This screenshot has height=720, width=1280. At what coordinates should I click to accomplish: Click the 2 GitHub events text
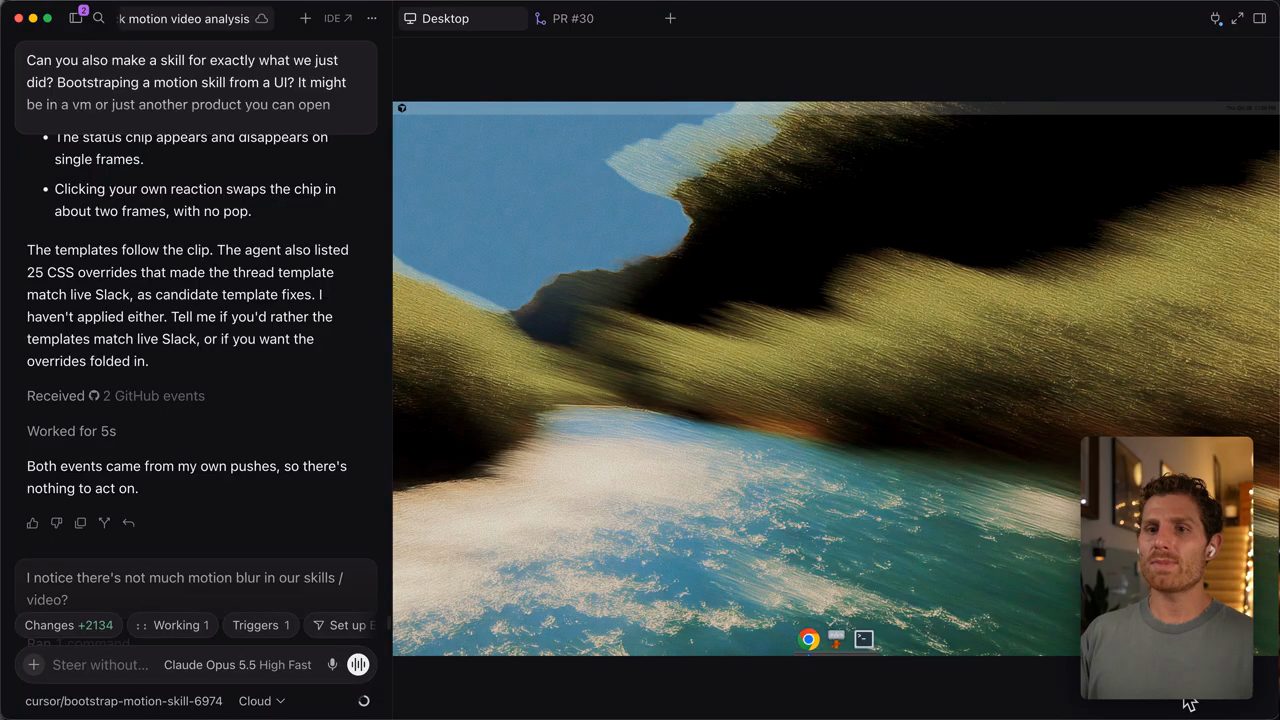click(154, 396)
